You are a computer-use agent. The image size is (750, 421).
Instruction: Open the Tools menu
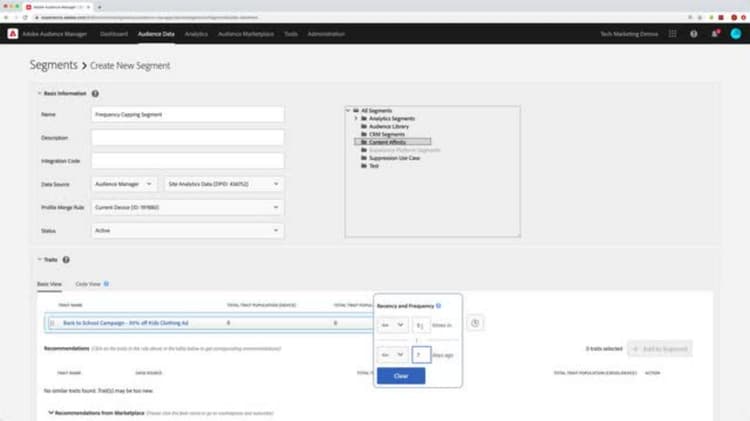point(290,34)
